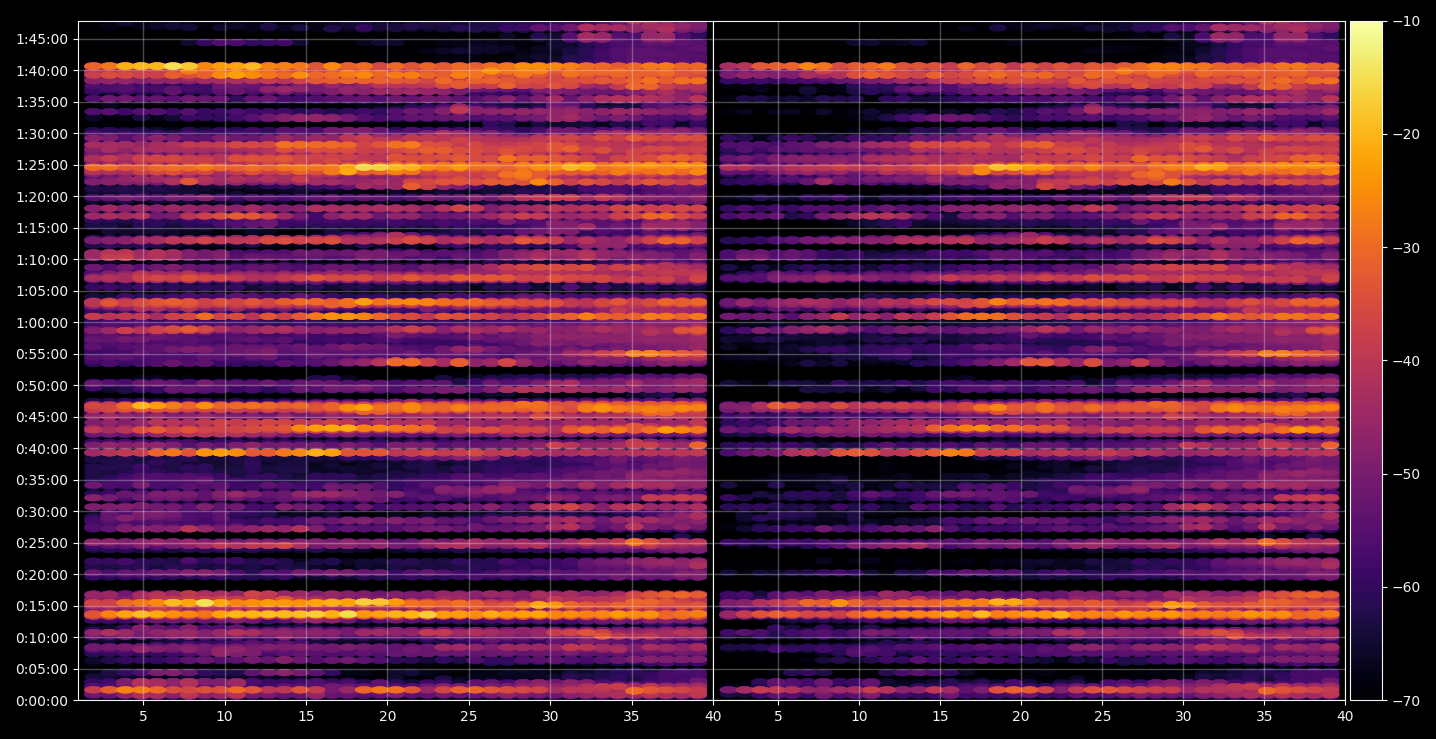1436x739 pixels.
Task: Select the −20 colorbar value
Action: 1406,134
